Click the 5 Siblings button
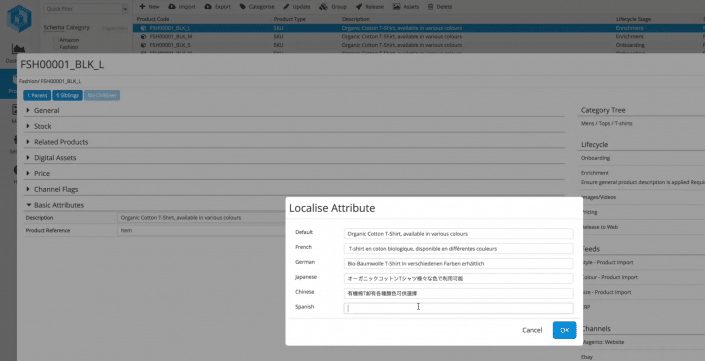Screen dimensions: 705x361 tap(67, 95)
